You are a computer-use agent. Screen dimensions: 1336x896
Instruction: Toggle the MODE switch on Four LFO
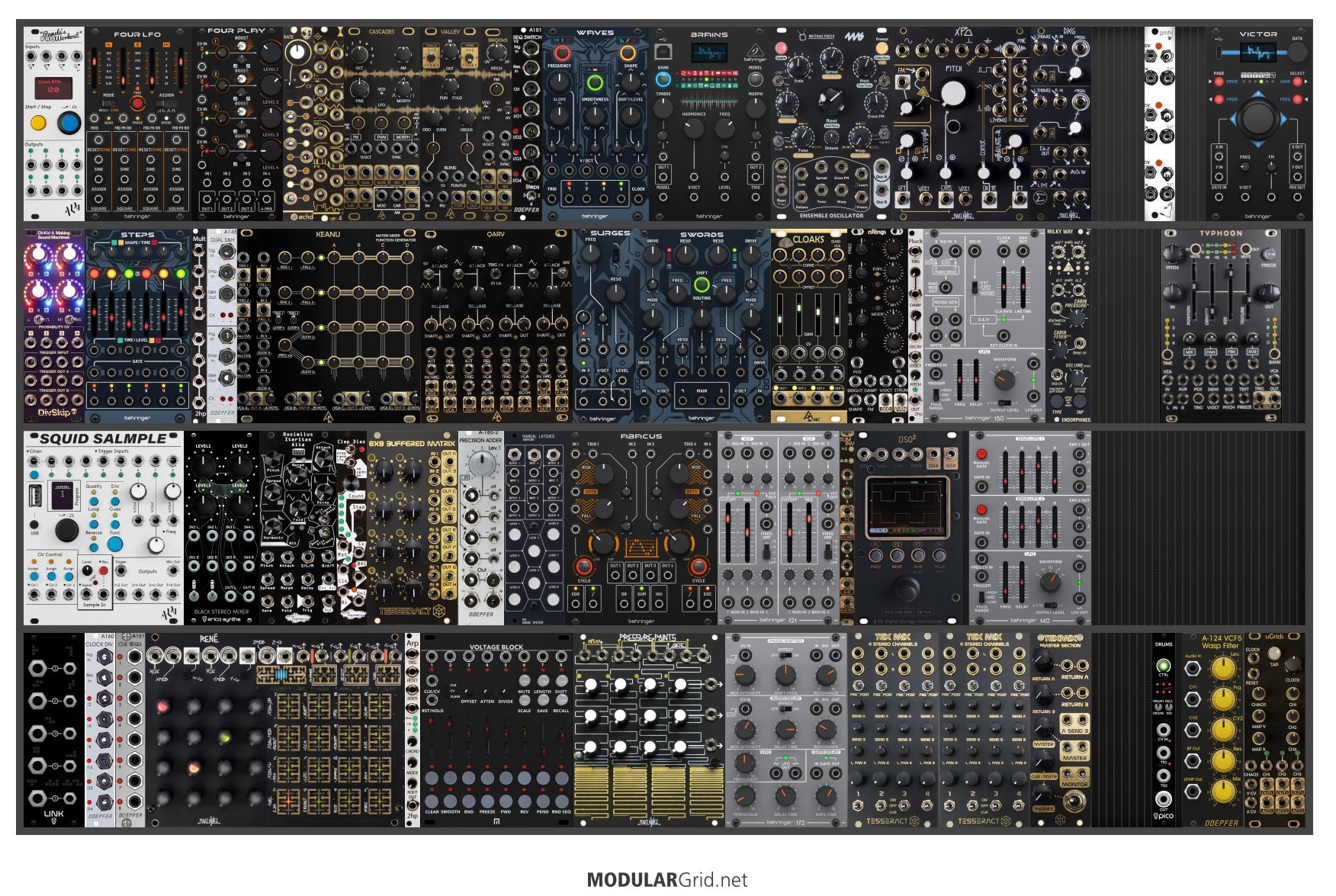(108, 103)
